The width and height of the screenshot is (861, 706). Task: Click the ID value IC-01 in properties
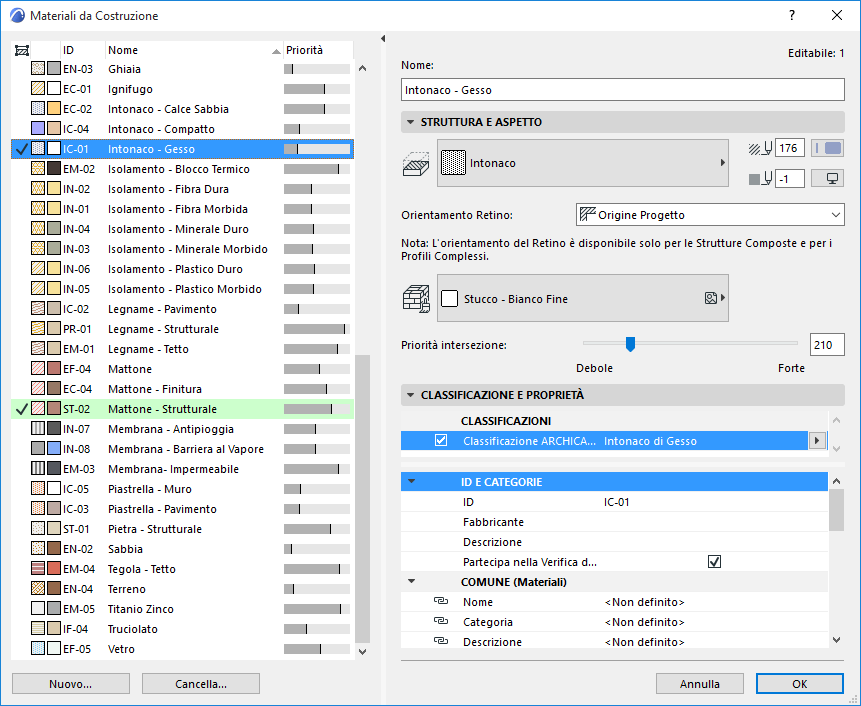[x=616, y=502]
